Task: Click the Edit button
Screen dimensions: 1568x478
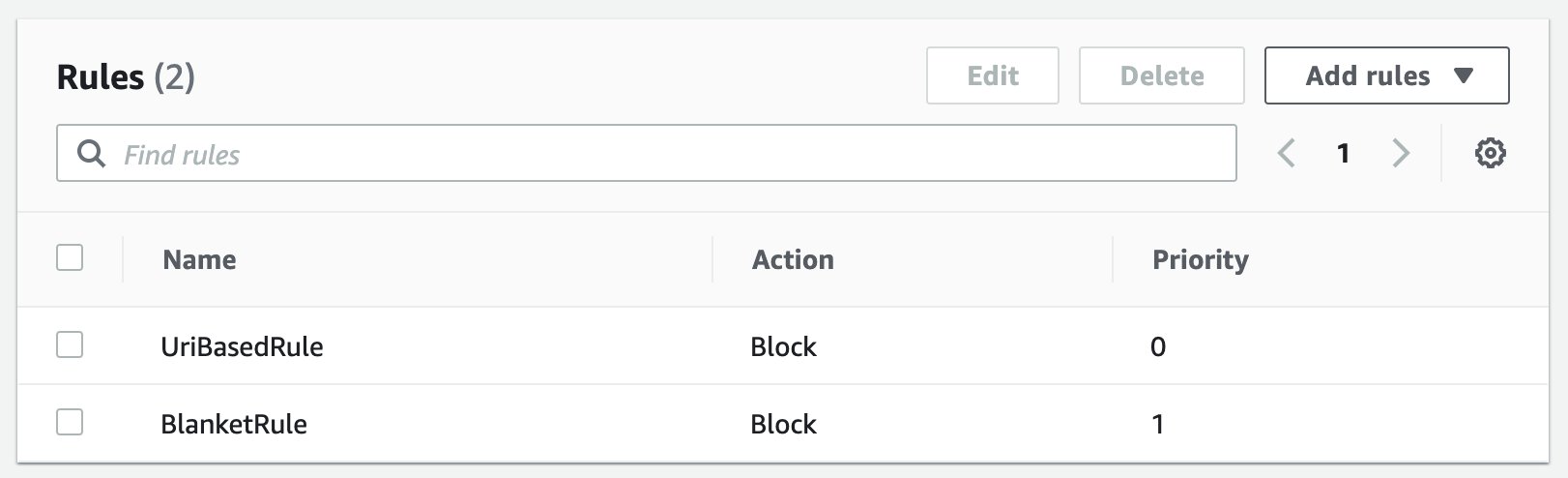Action: coord(992,75)
